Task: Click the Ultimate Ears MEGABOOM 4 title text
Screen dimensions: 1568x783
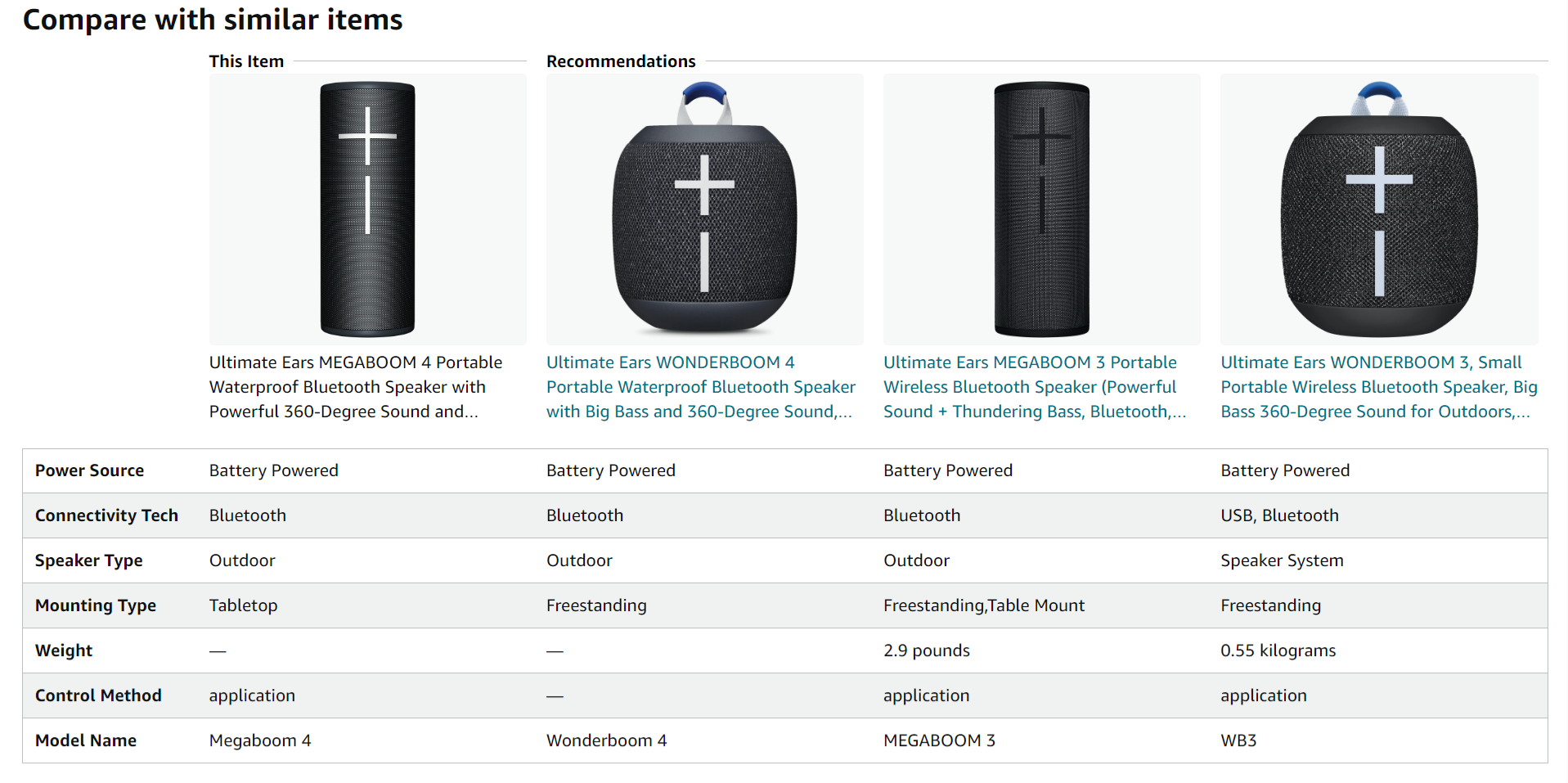Action: pos(356,386)
